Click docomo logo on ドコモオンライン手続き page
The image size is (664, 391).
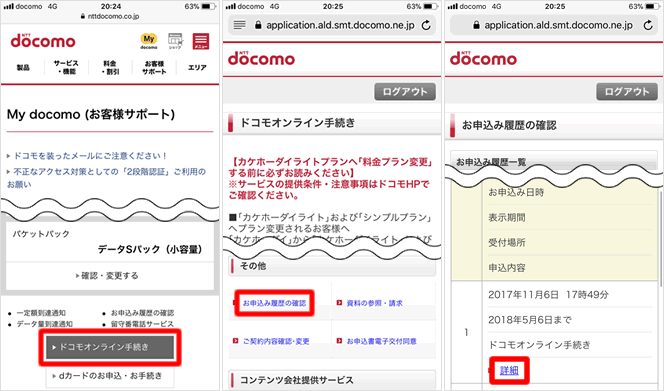click(261, 58)
